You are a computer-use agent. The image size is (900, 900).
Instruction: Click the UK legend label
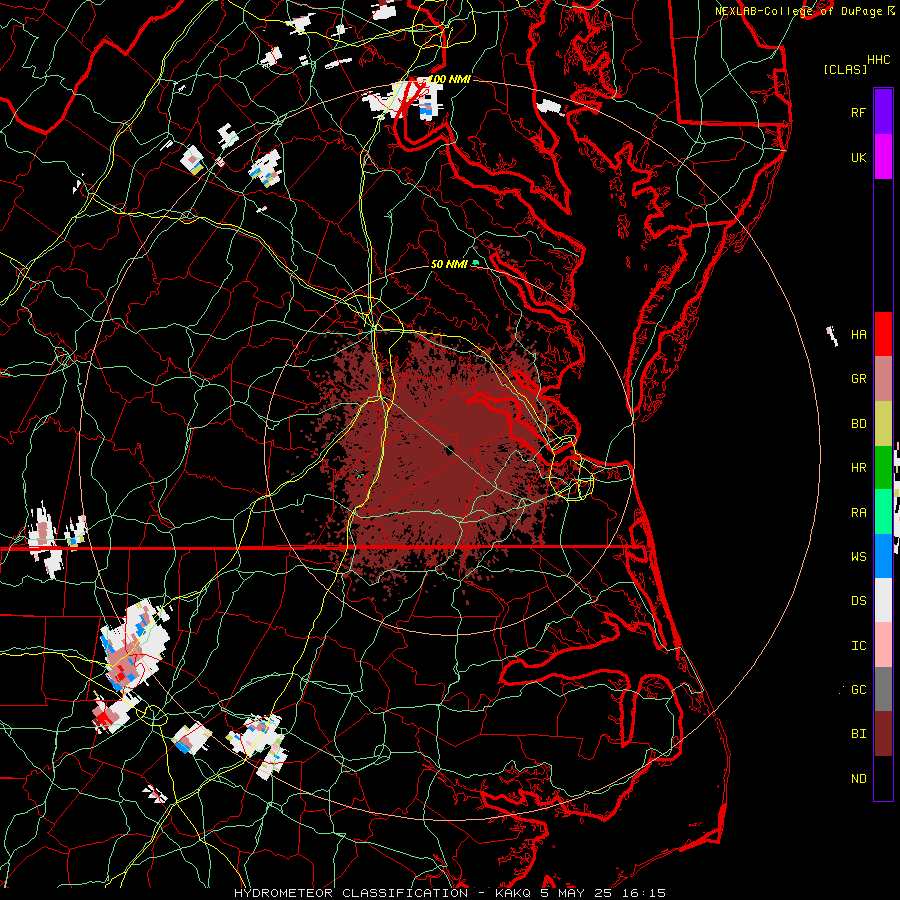(x=858, y=157)
